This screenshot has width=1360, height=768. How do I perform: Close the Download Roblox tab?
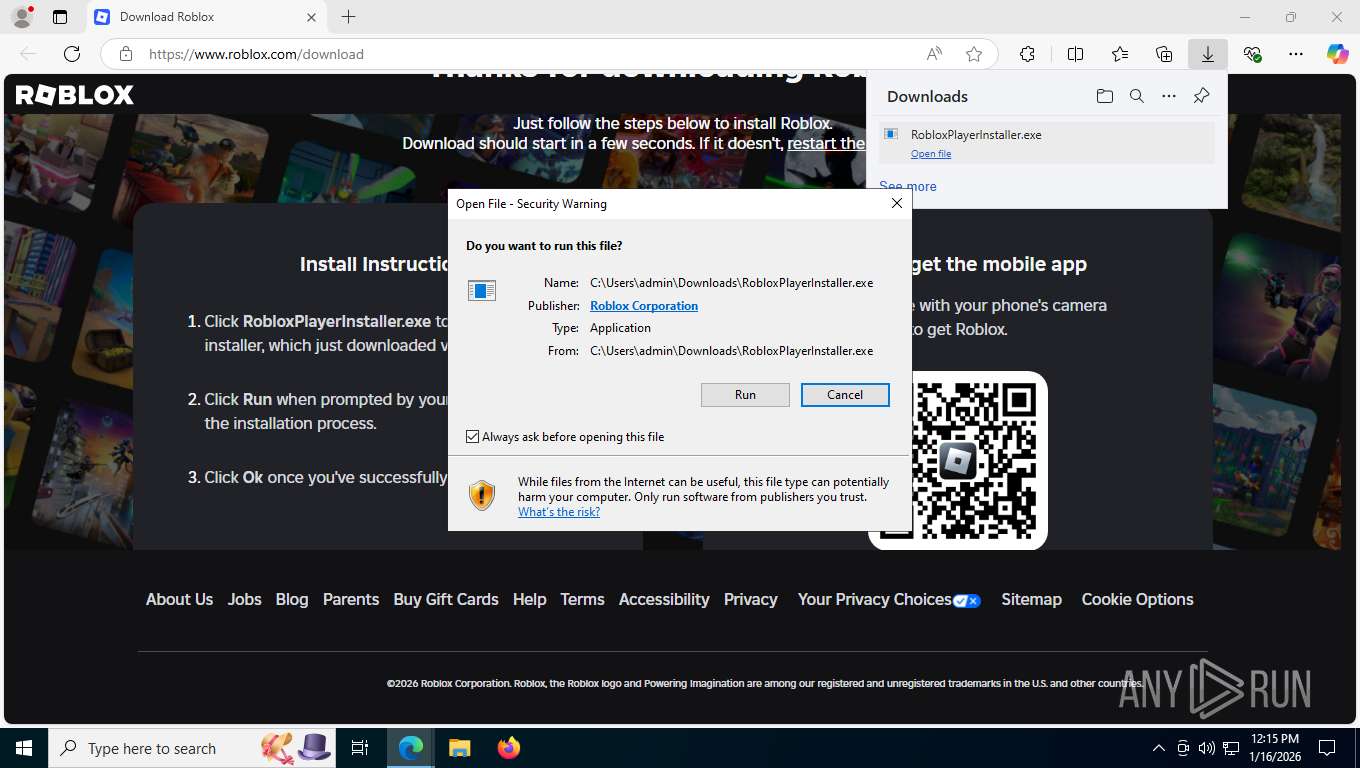coord(311,17)
